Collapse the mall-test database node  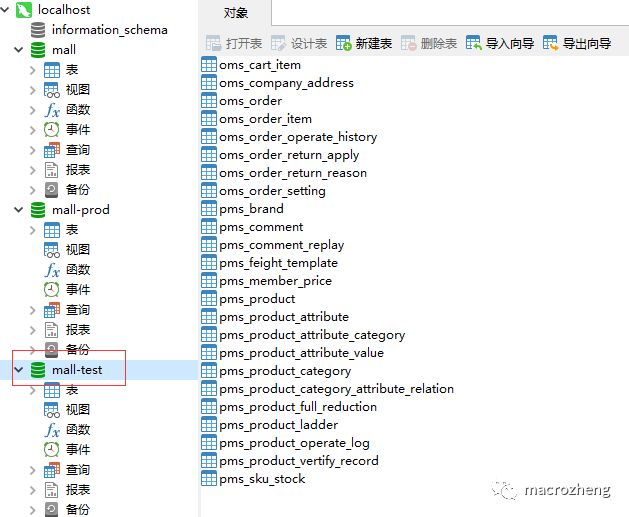(x=19, y=370)
